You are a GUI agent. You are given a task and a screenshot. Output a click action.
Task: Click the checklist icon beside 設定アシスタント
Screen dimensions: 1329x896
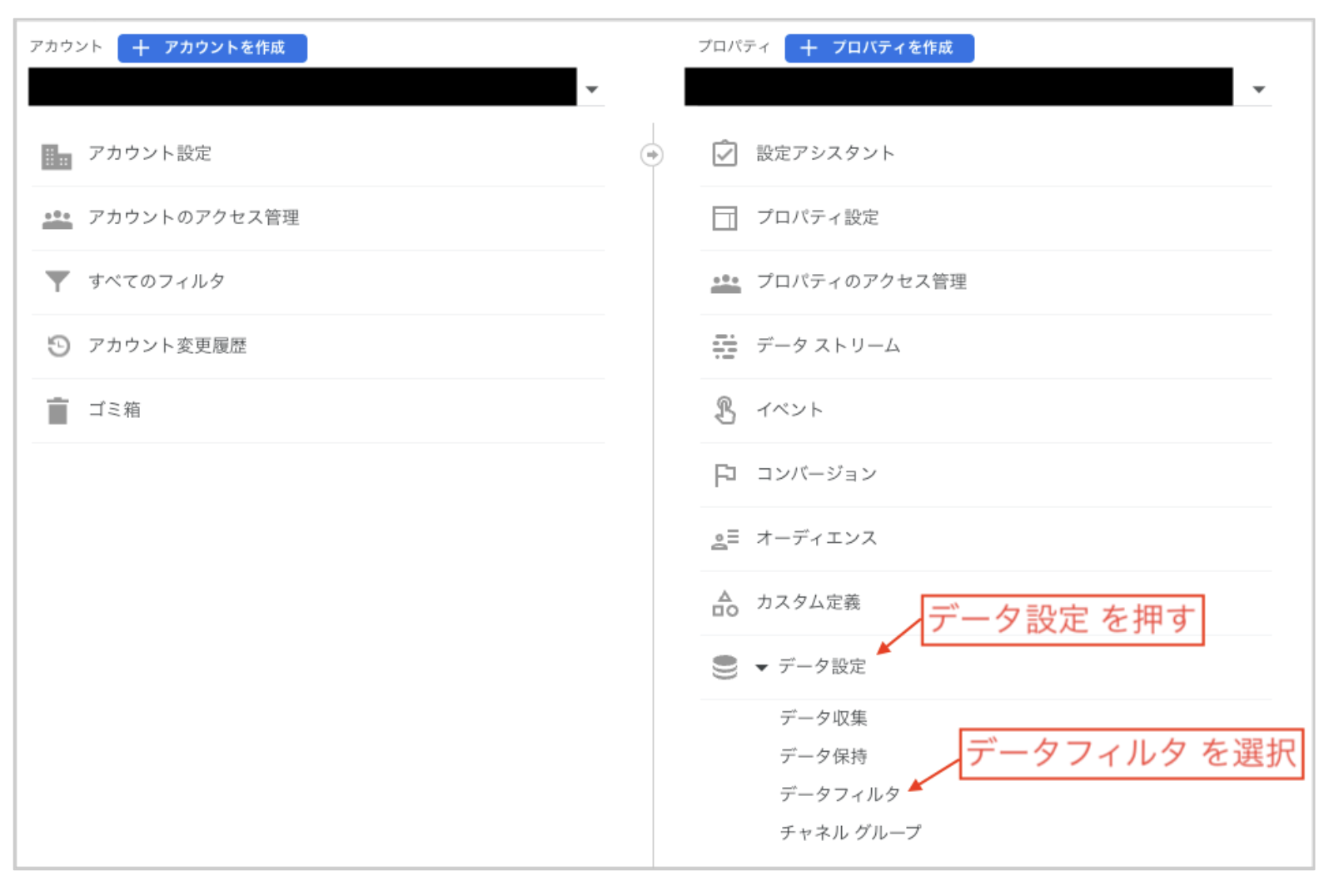point(724,153)
